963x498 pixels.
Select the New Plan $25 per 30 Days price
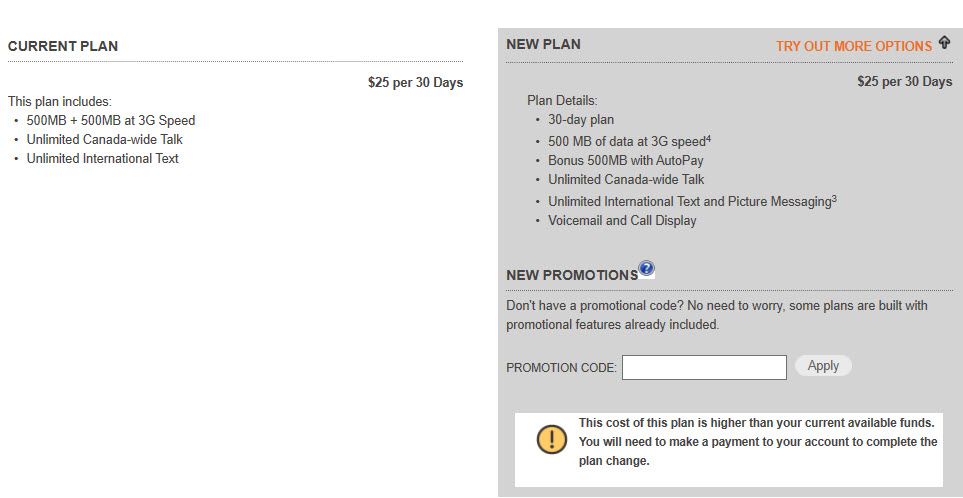click(904, 81)
